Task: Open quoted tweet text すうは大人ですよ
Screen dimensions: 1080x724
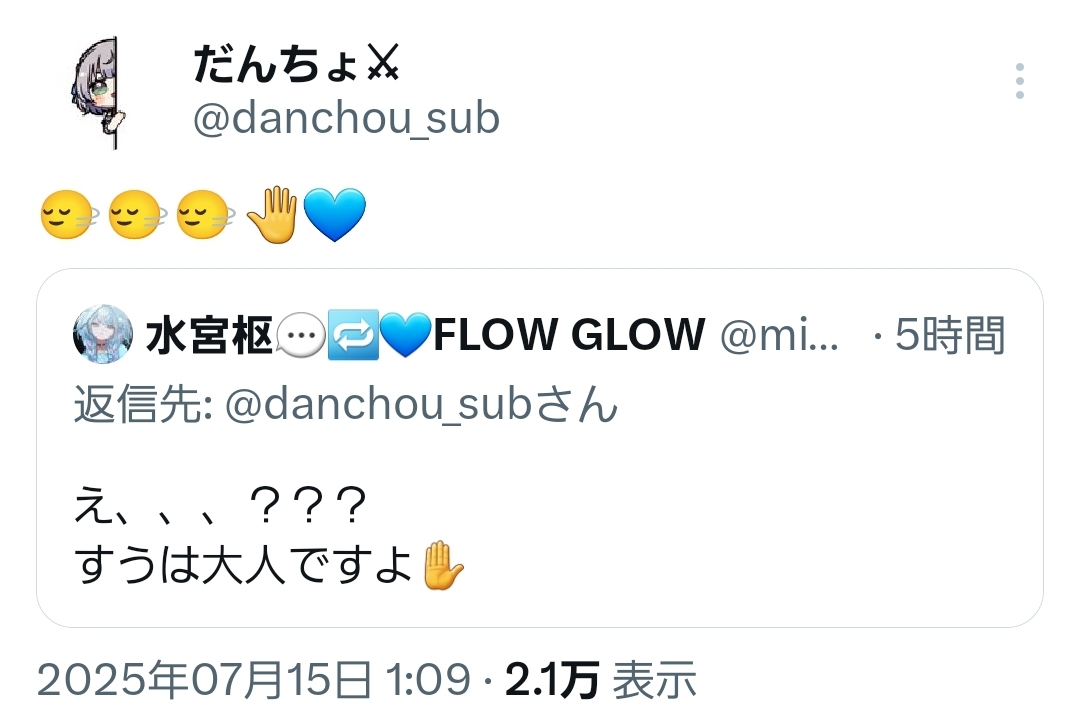Action: pyautogui.click(x=244, y=565)
